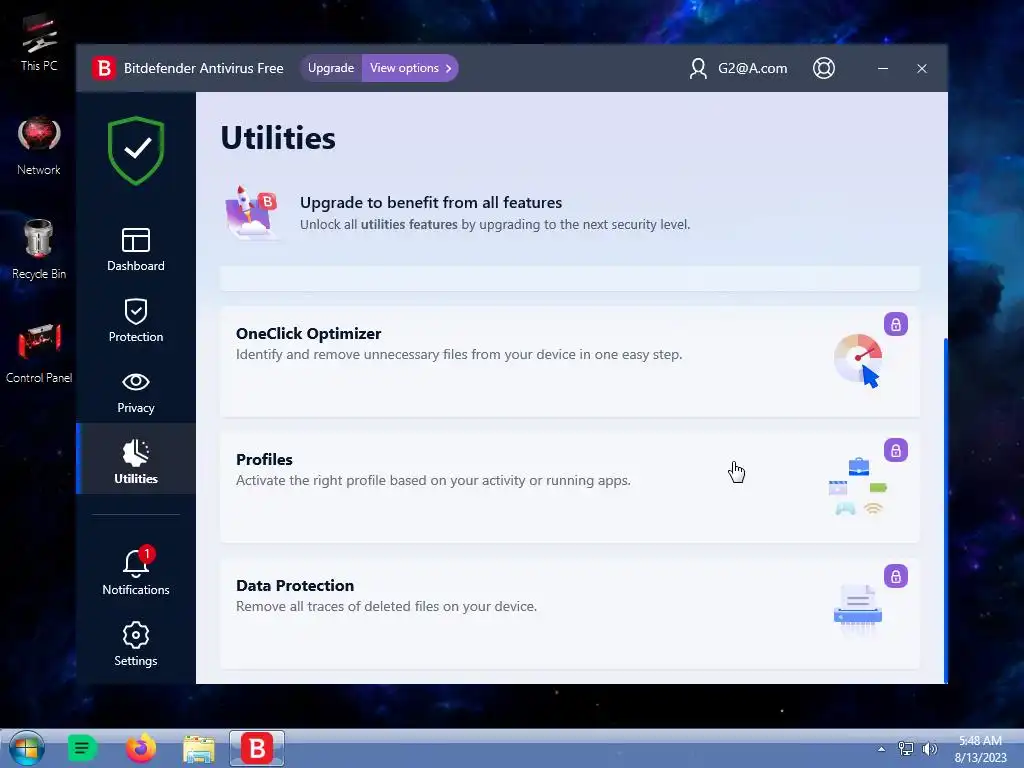Click the Bitdefender taskbar button
Image resolution: width=1024 pixels, height=768 pixels.
pos(257,748)
